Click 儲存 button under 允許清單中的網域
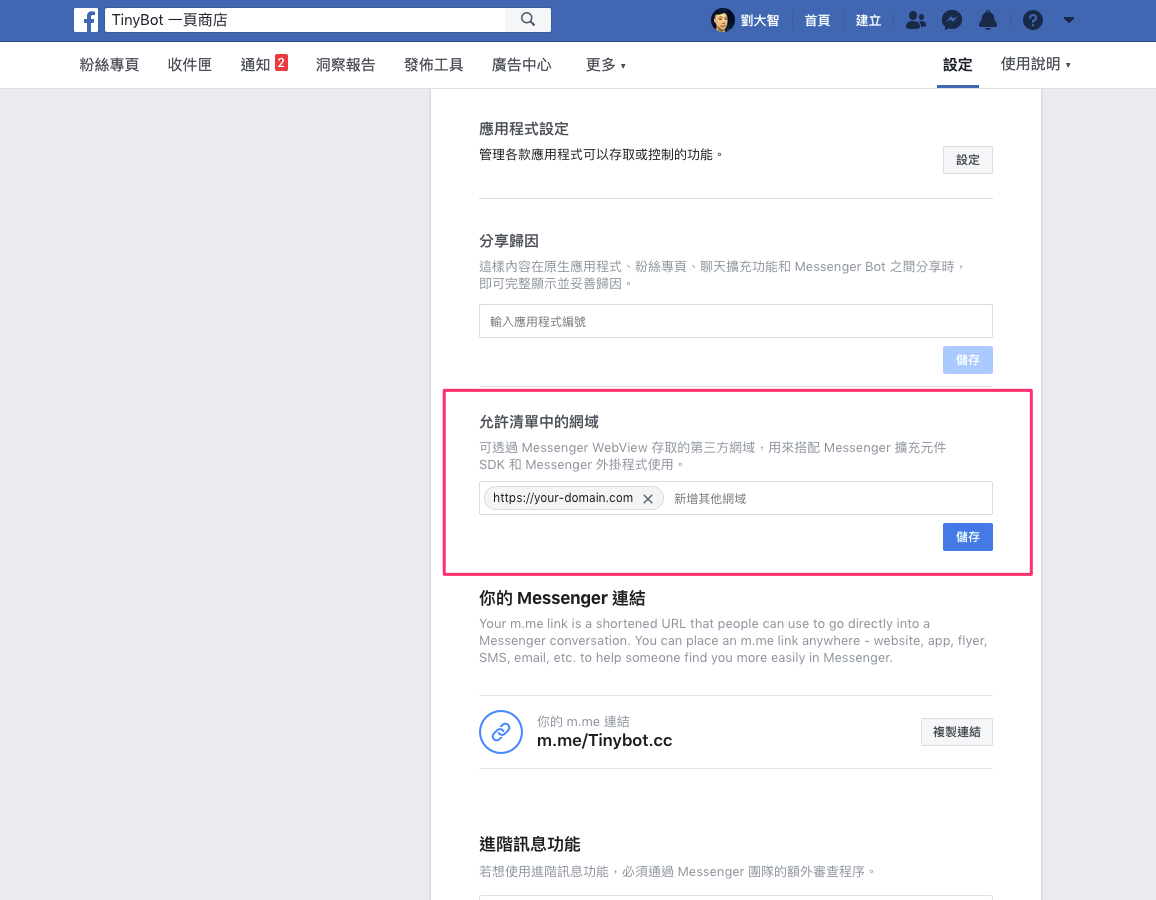Image resolution: width=1156 pixels, height=900 pixels. pos(967,537)
